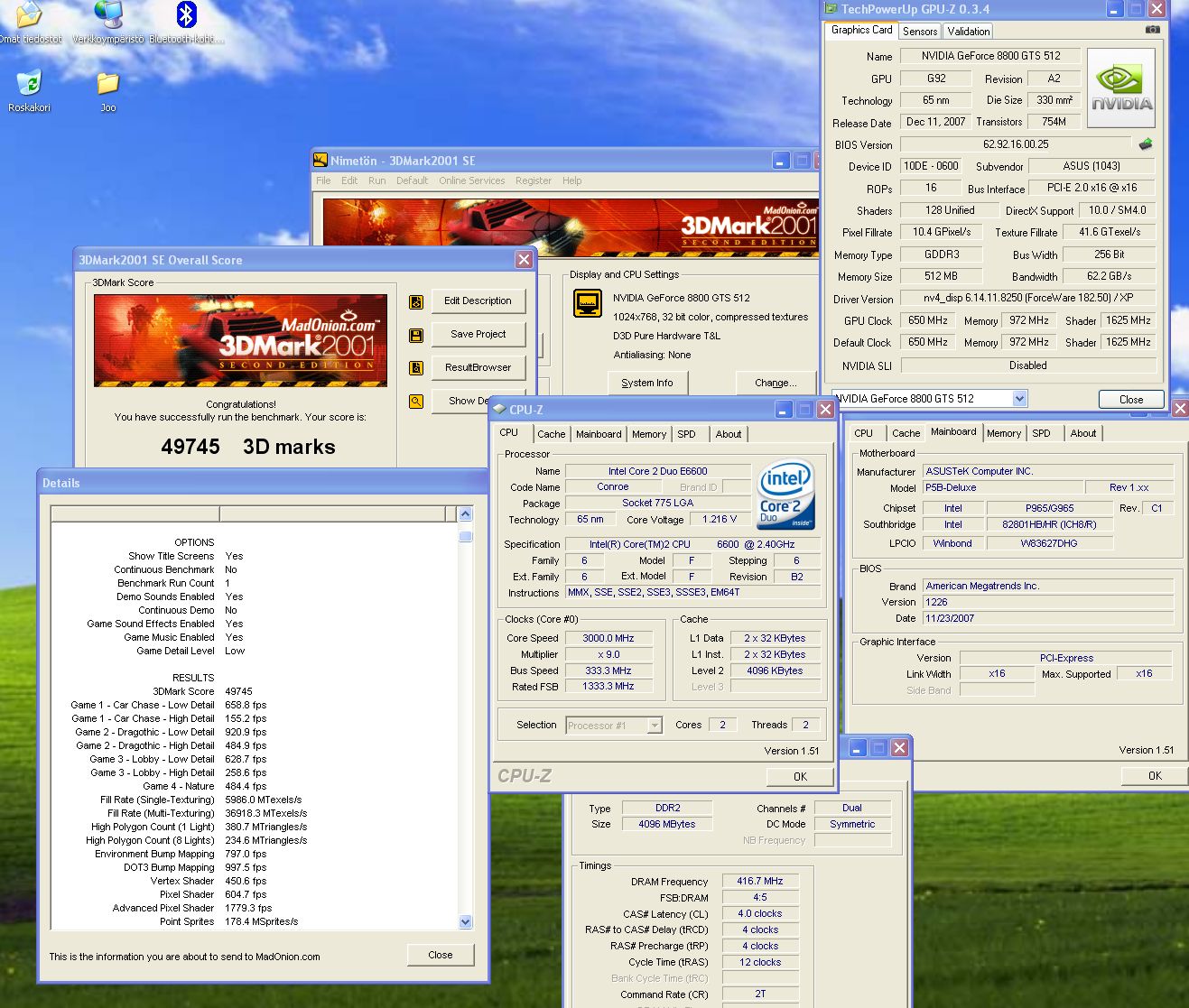Screen dimensions: 1189x1008
Task: Open the Run menu in 3DMark2001 SE
Action: point(376,180)
